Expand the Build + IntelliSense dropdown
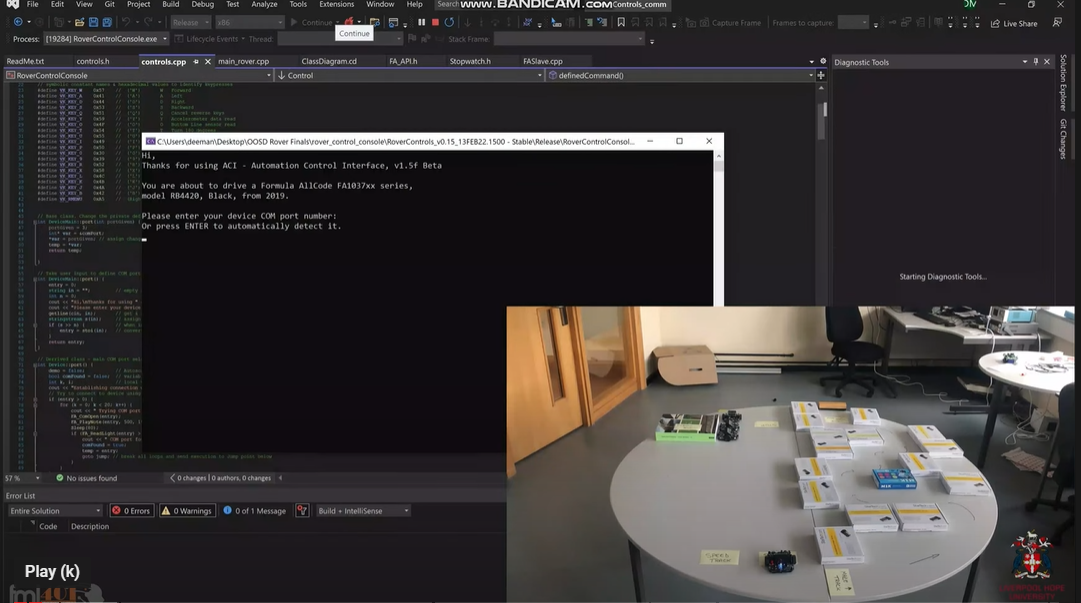This screenshot has height=603, width=1081. 363,511
